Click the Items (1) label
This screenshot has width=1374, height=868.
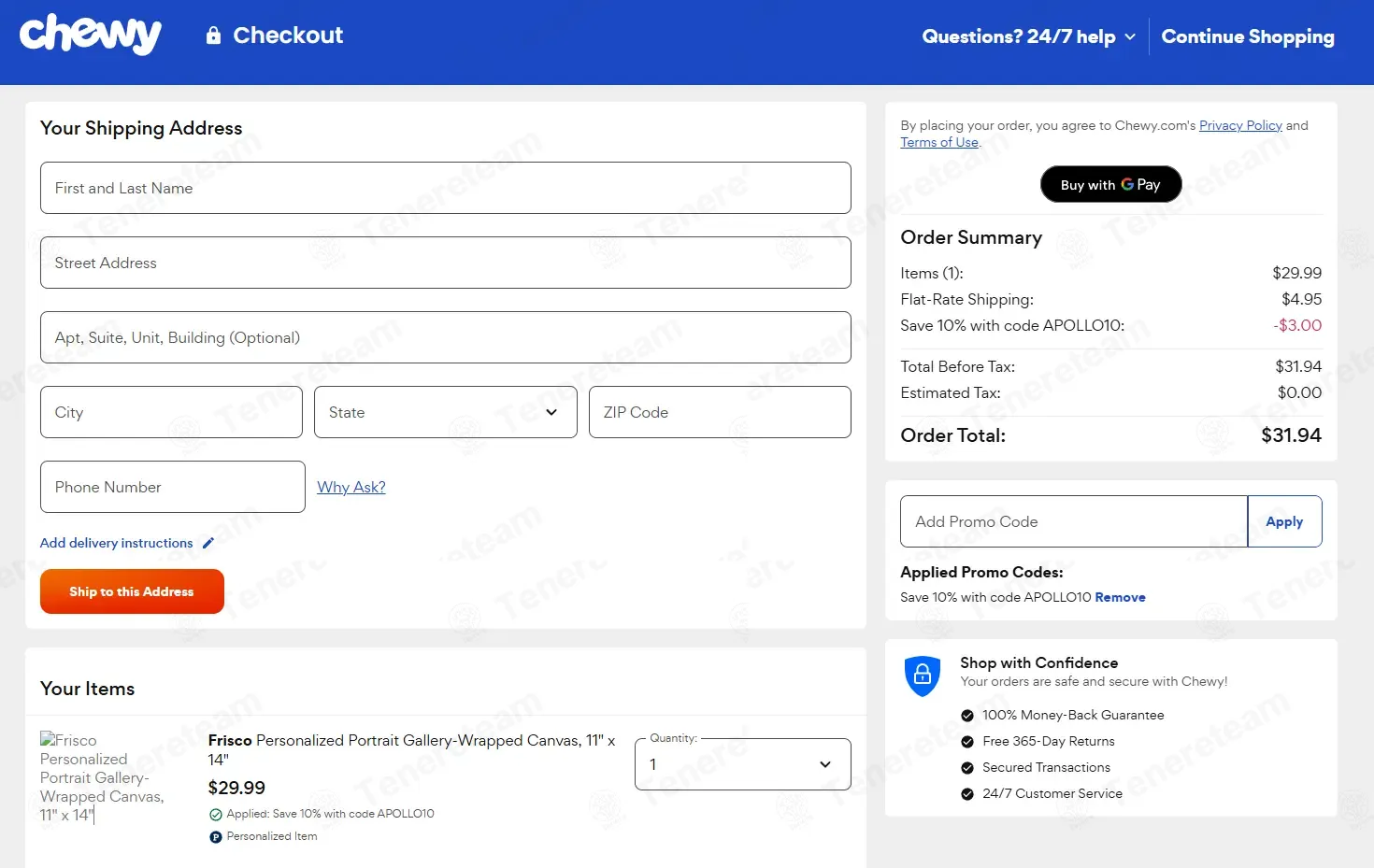(x=931, y=273)
